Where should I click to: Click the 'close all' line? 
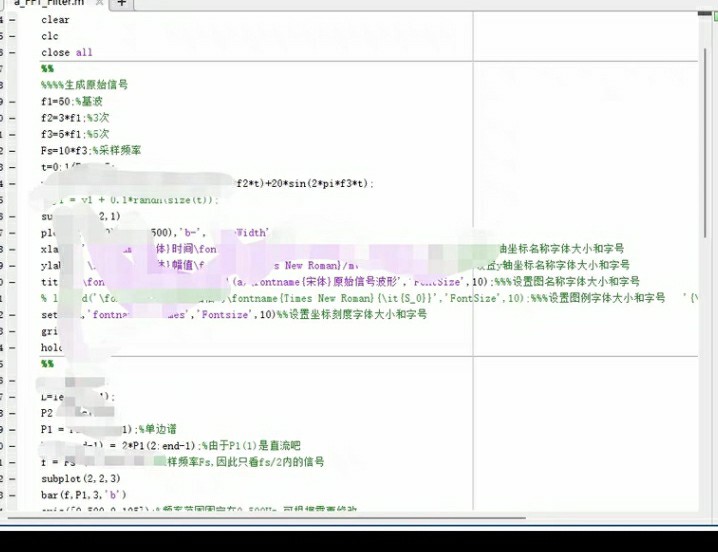[x=67, y=53]
